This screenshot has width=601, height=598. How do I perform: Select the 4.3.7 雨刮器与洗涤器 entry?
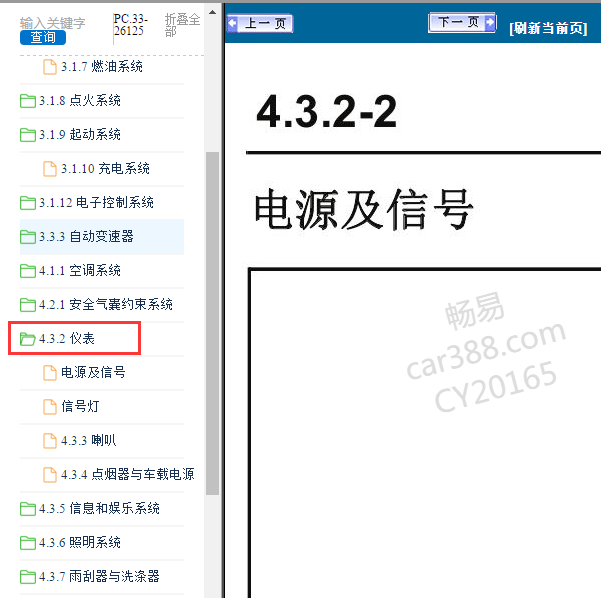click(99, 576)
